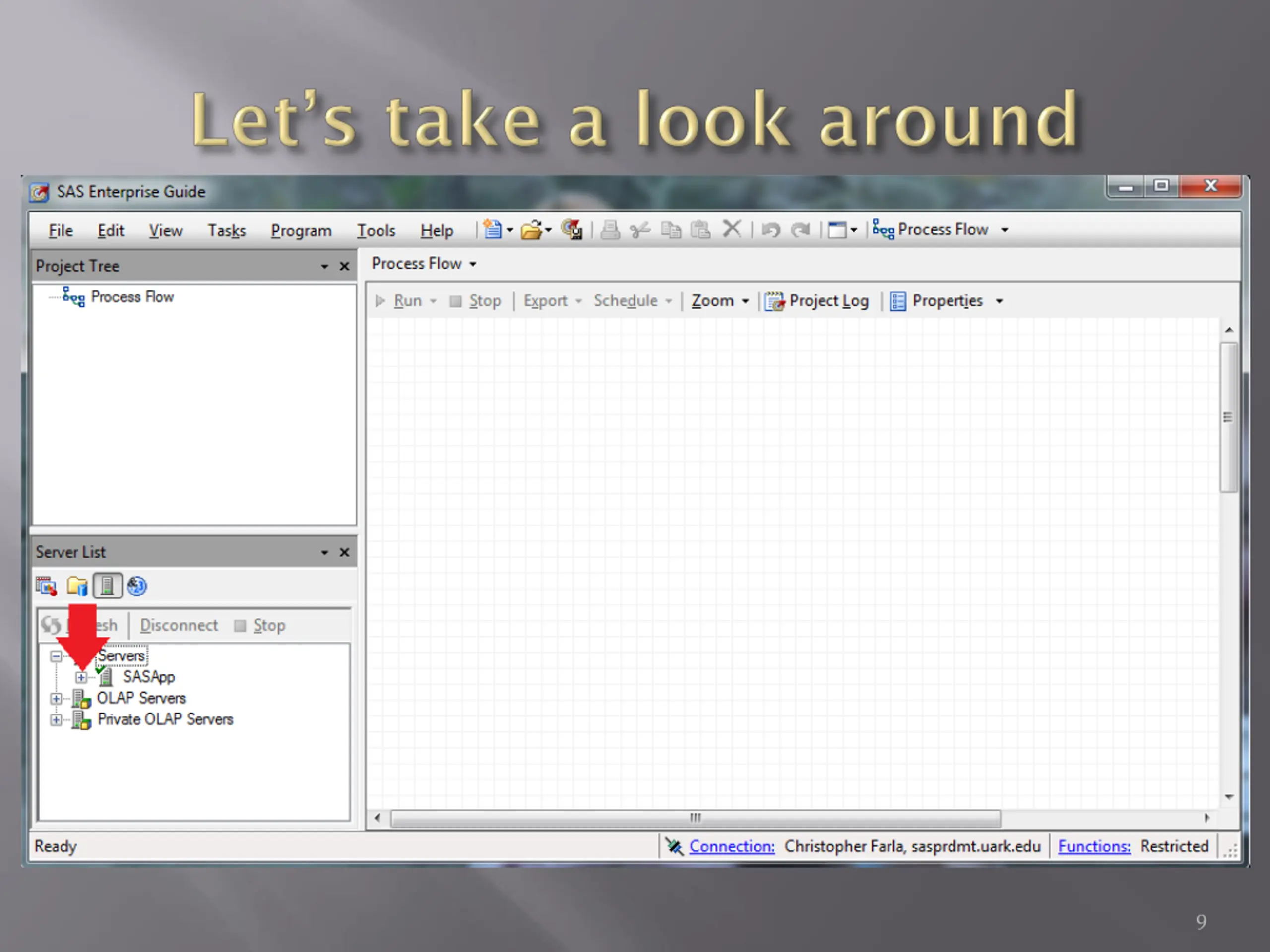1270x952 pixels.
Task: Close the Project Tree panel
Action: click(x=344, y=266)
